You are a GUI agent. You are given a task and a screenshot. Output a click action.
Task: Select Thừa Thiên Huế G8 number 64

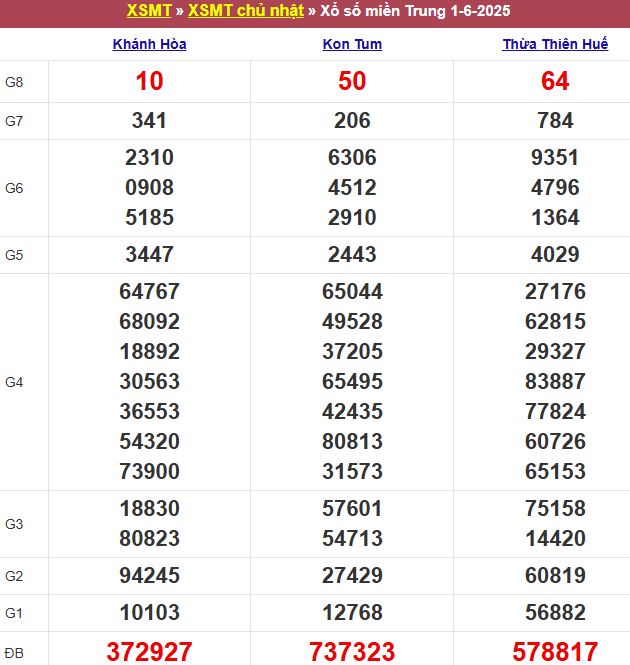[555, 81]
